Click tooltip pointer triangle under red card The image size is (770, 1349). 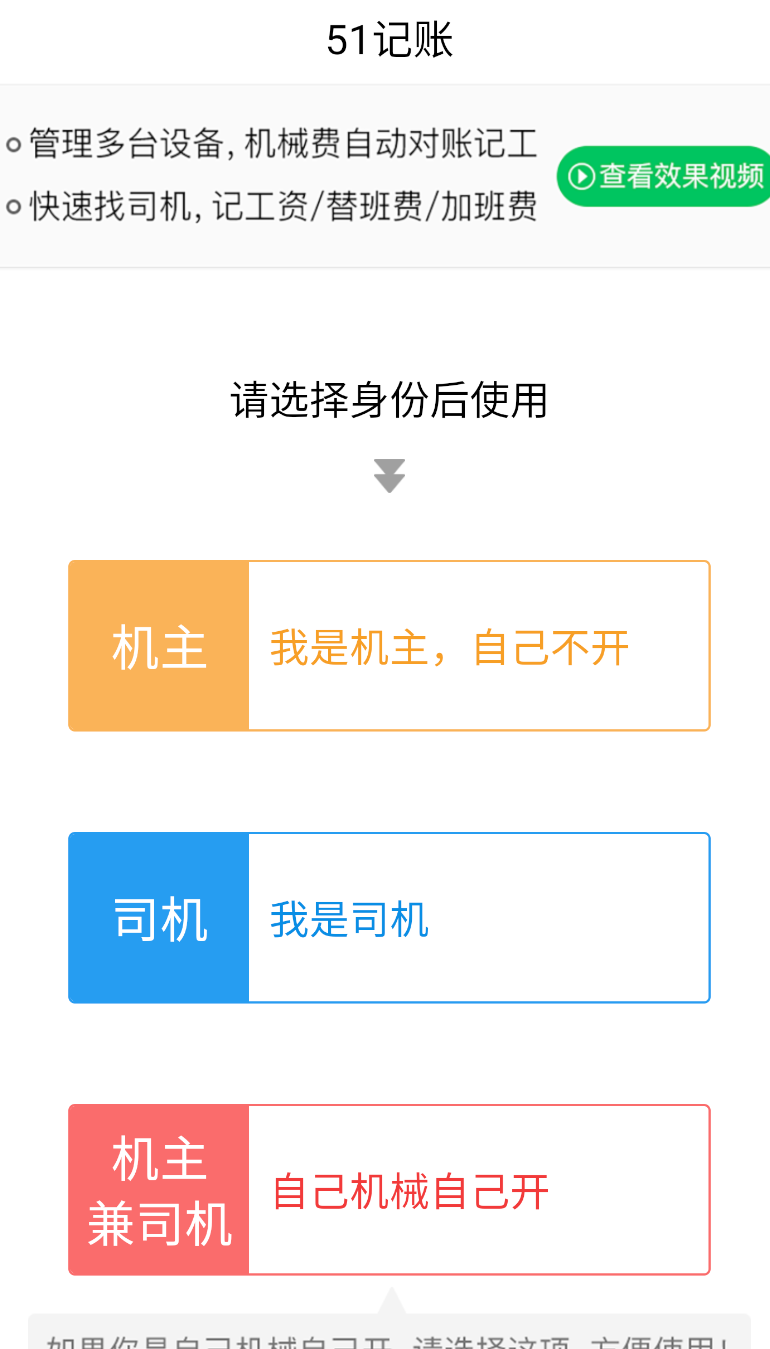click(392, 1301)
